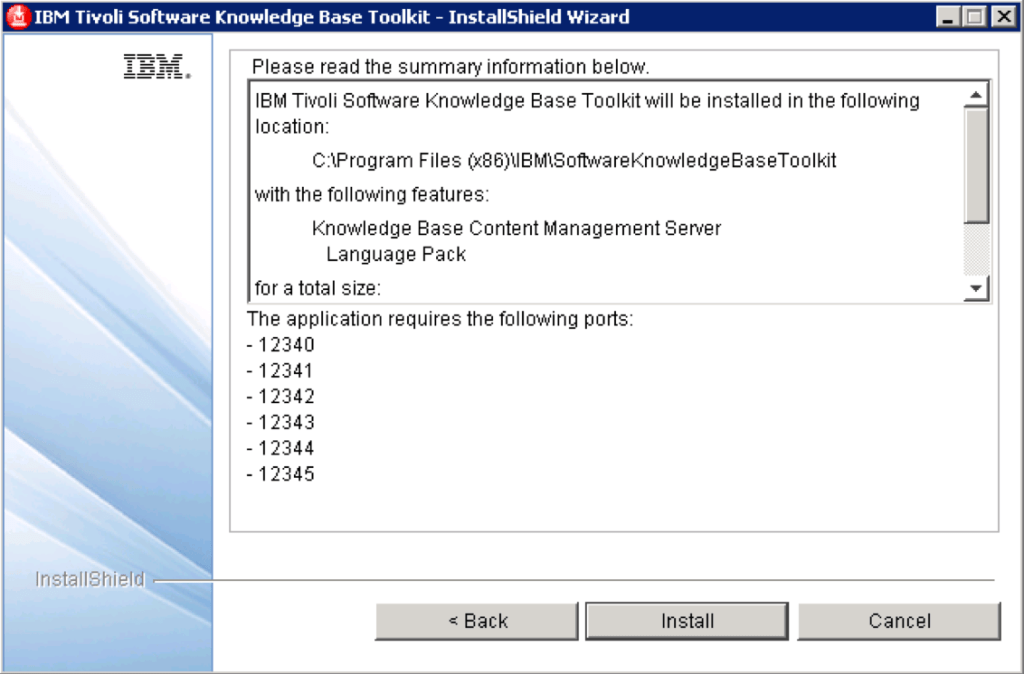The image size is (1024, 674).
Task: Click the summary scrollbar down arrow
Action: pos(976,289)
